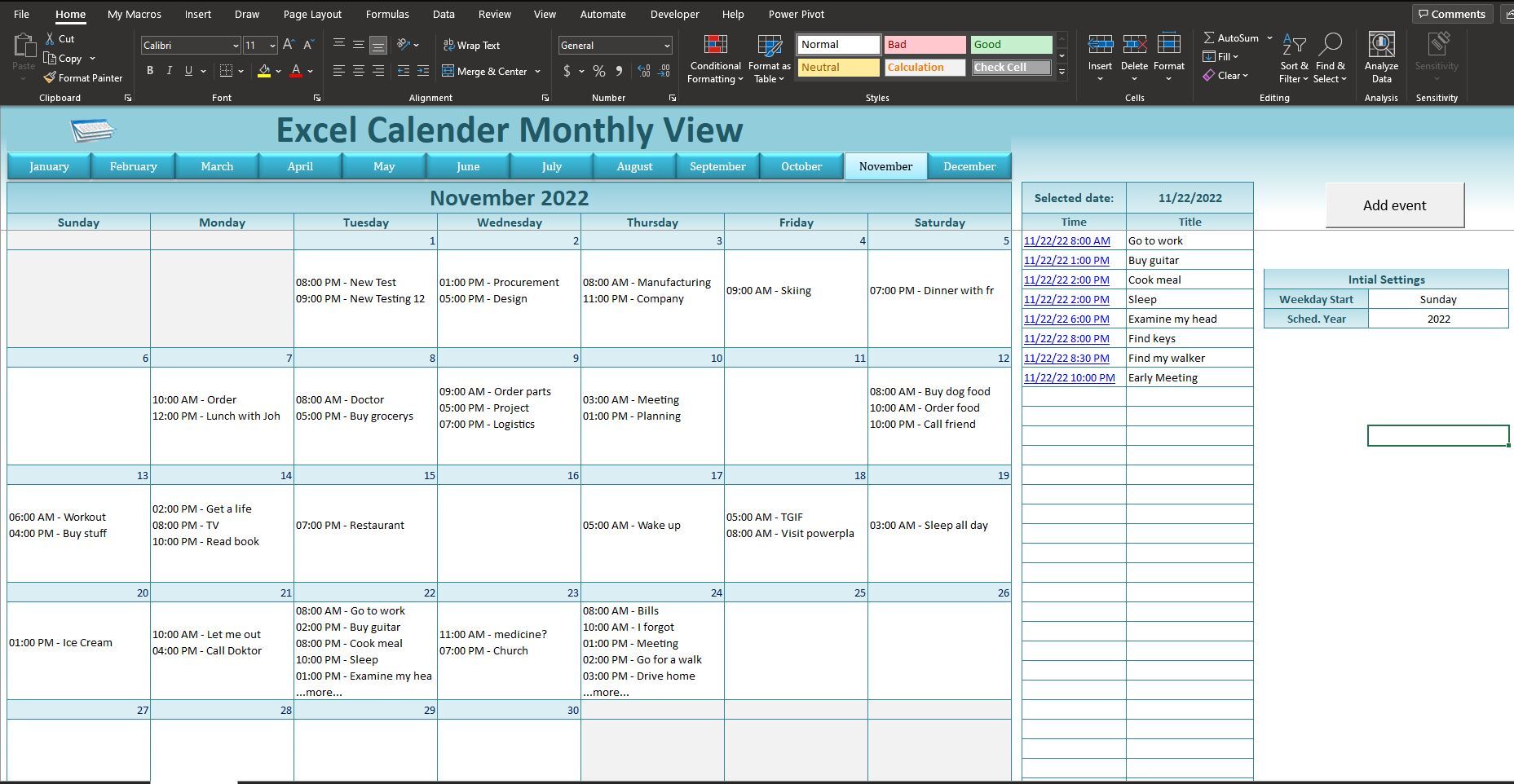Toggle bold formatting
The height and width of the screenshot is (784, 1514).
(149, 71)
